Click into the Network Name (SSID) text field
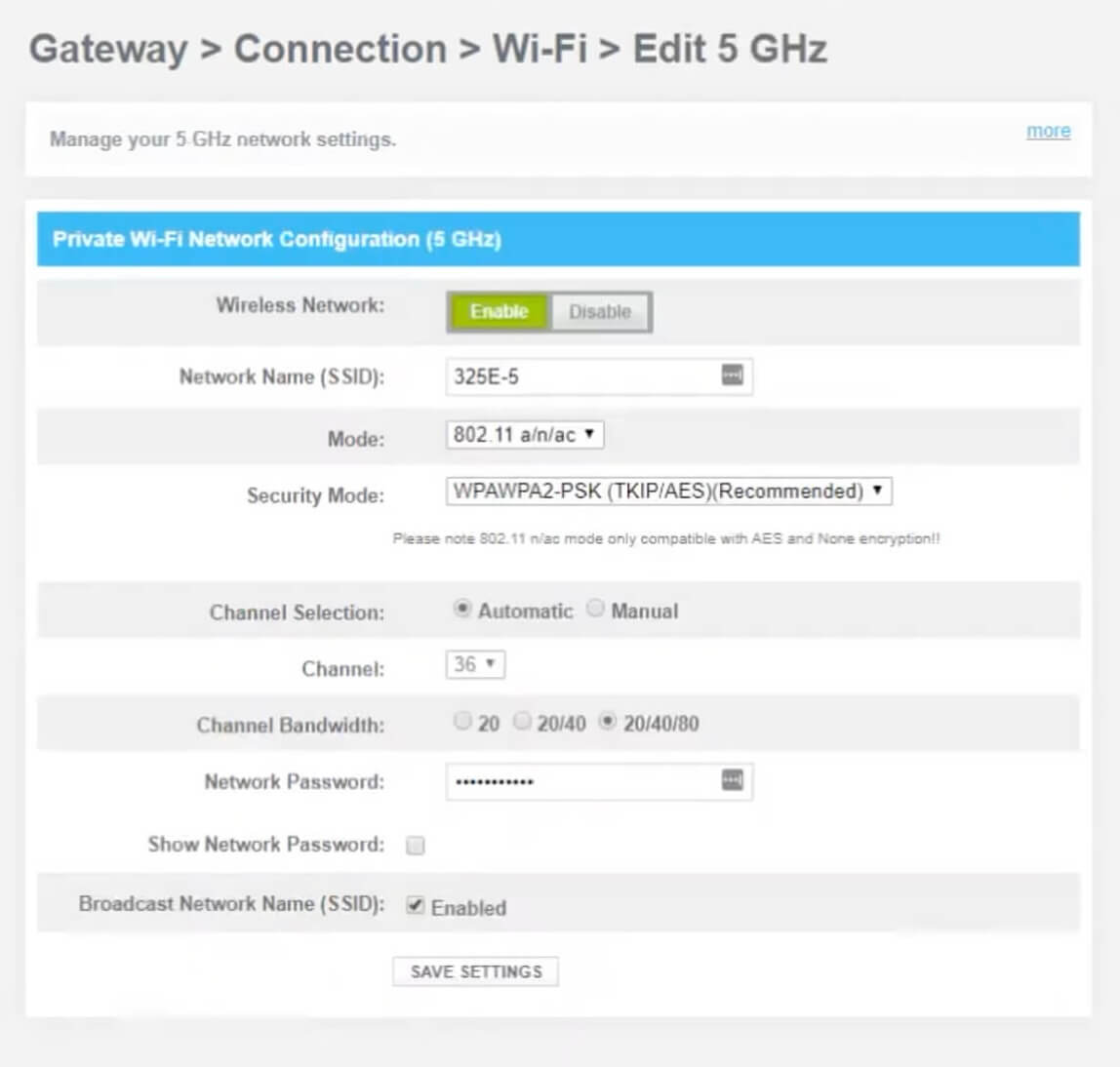This screenshot has width=1120, height=1067. (580, 376)
